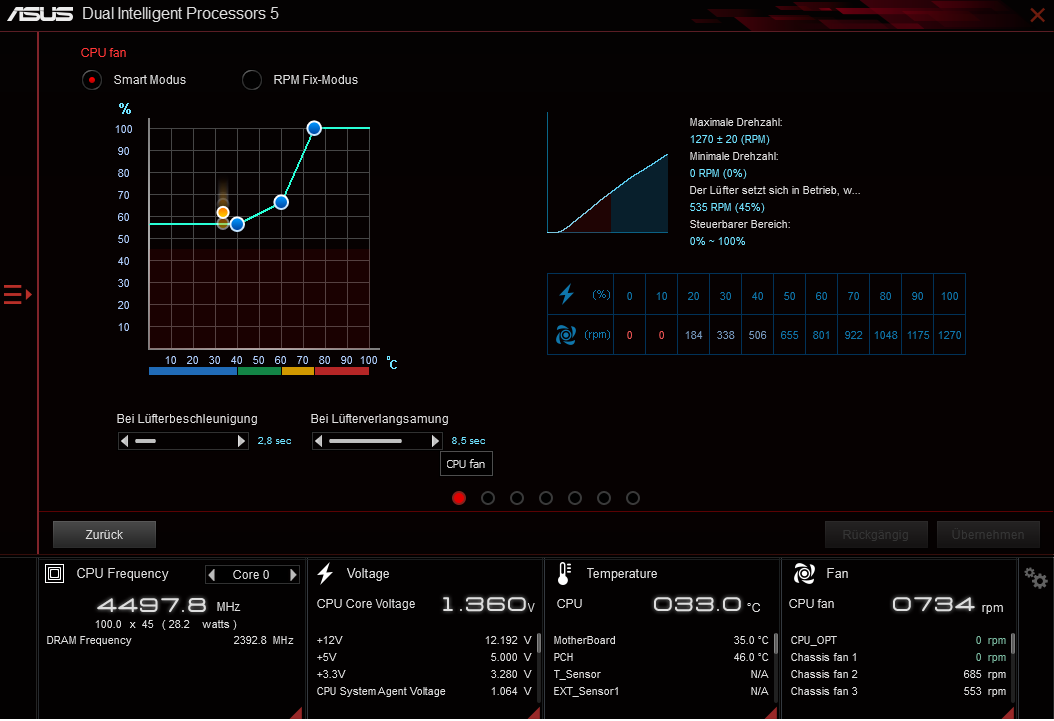
Task: Decrease fan acceleration time left arrow
Action: 124,441
